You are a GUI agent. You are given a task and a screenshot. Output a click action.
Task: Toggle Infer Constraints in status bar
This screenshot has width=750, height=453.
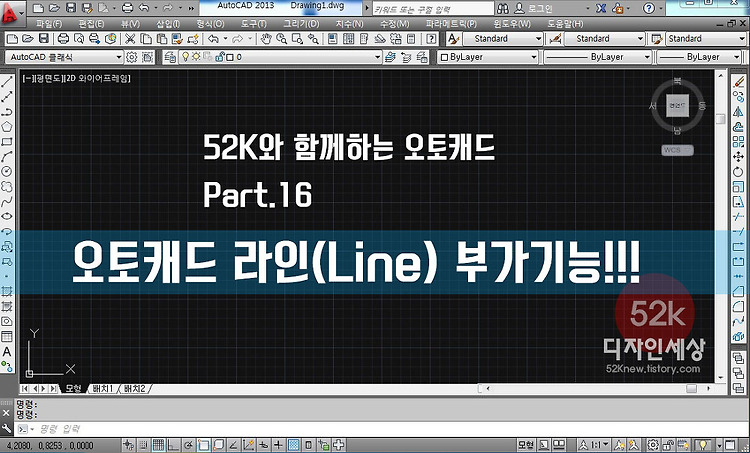(128, 445)
